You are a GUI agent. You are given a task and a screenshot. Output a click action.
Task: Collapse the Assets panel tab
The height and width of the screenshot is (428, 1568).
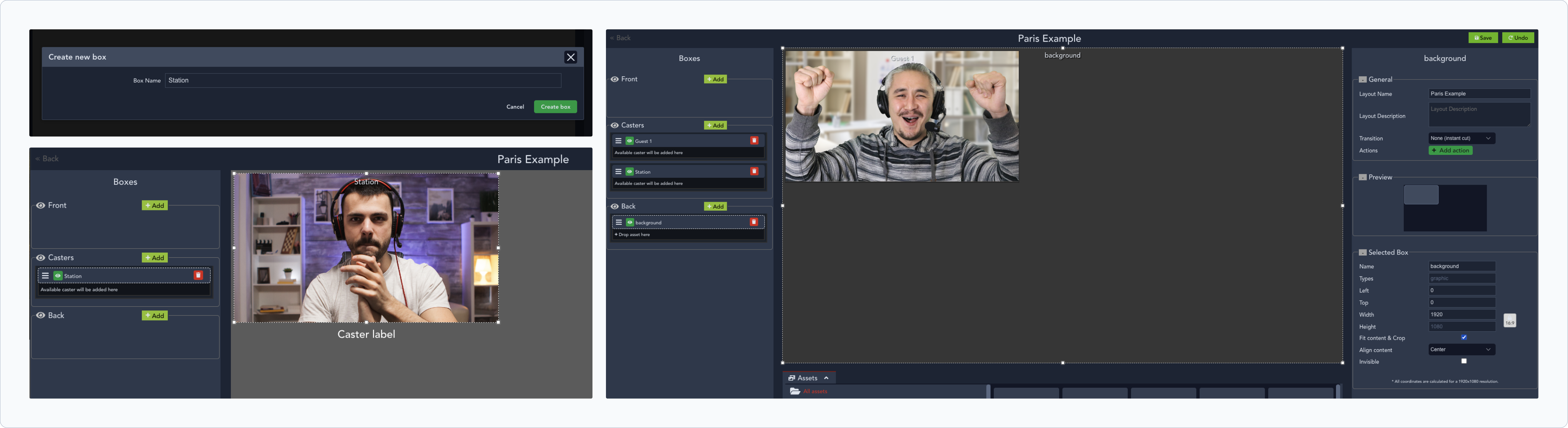809,378
